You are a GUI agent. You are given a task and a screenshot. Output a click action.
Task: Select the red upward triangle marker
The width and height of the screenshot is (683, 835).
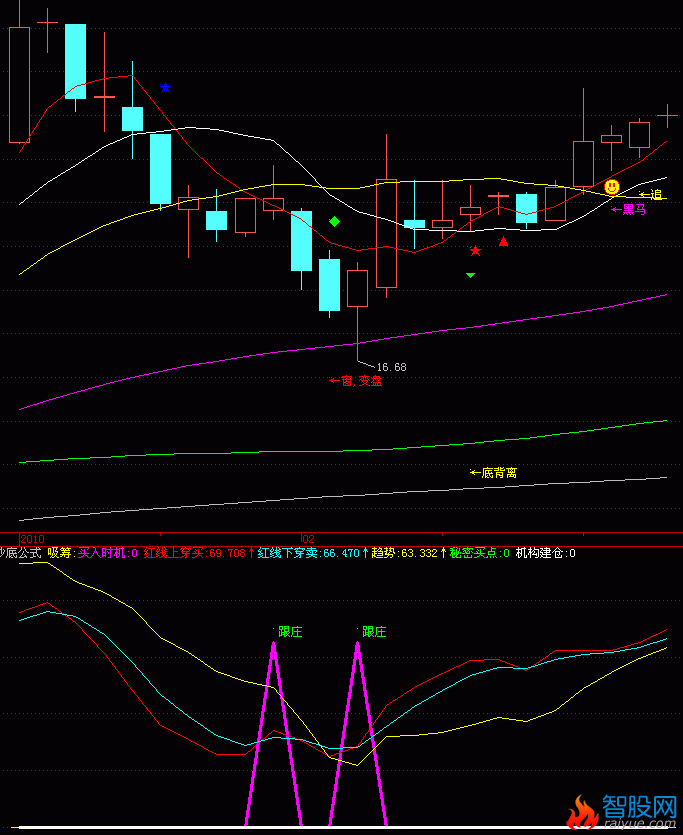503,242
